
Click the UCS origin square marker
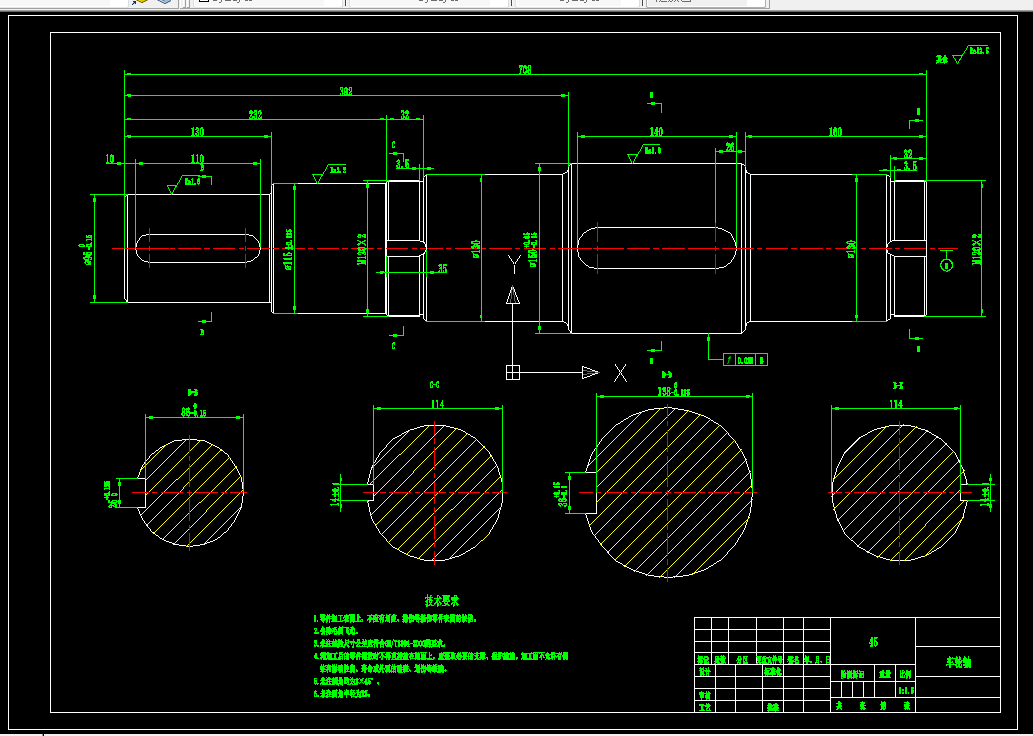(513, 372)
